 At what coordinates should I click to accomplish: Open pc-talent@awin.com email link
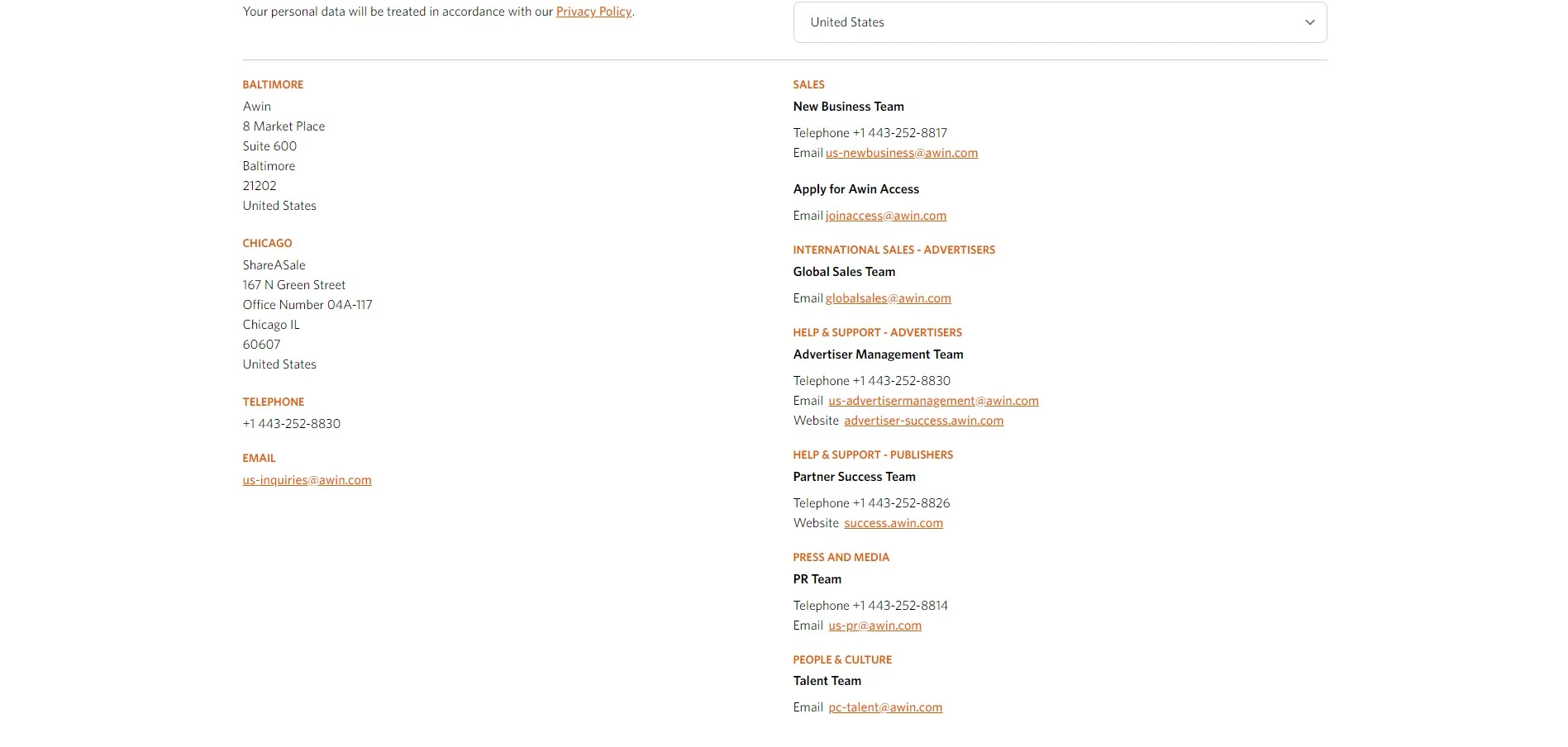(x=885, y=707)
